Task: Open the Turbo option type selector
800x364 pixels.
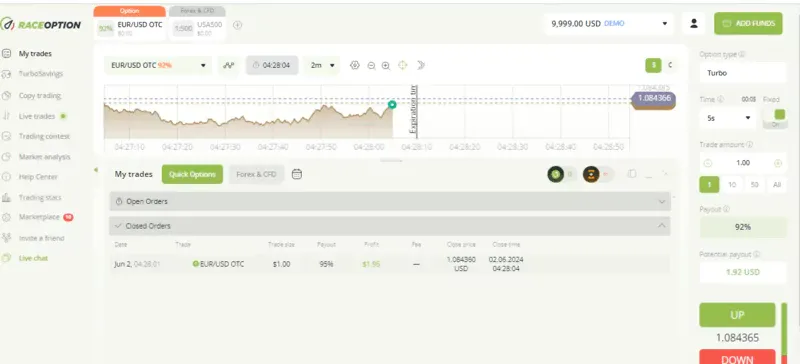Action: pos(743,73)
